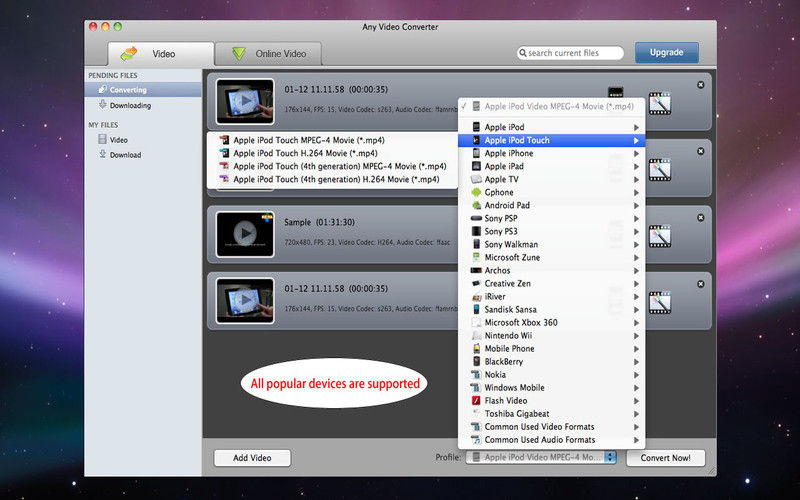Image resolution: width=800 pixels, height=500 pixels.
Task: Expand the Apple iPod Touch submenu arrow
Action: pos(636,140)
